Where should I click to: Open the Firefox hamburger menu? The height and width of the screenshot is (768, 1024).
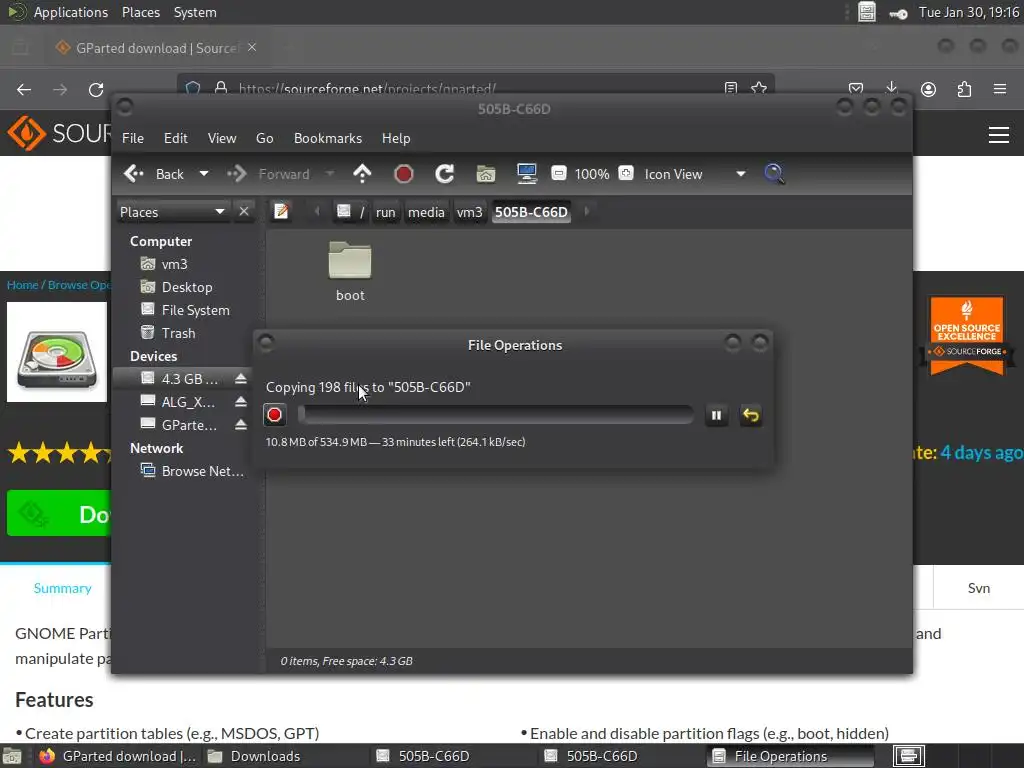1000,89
